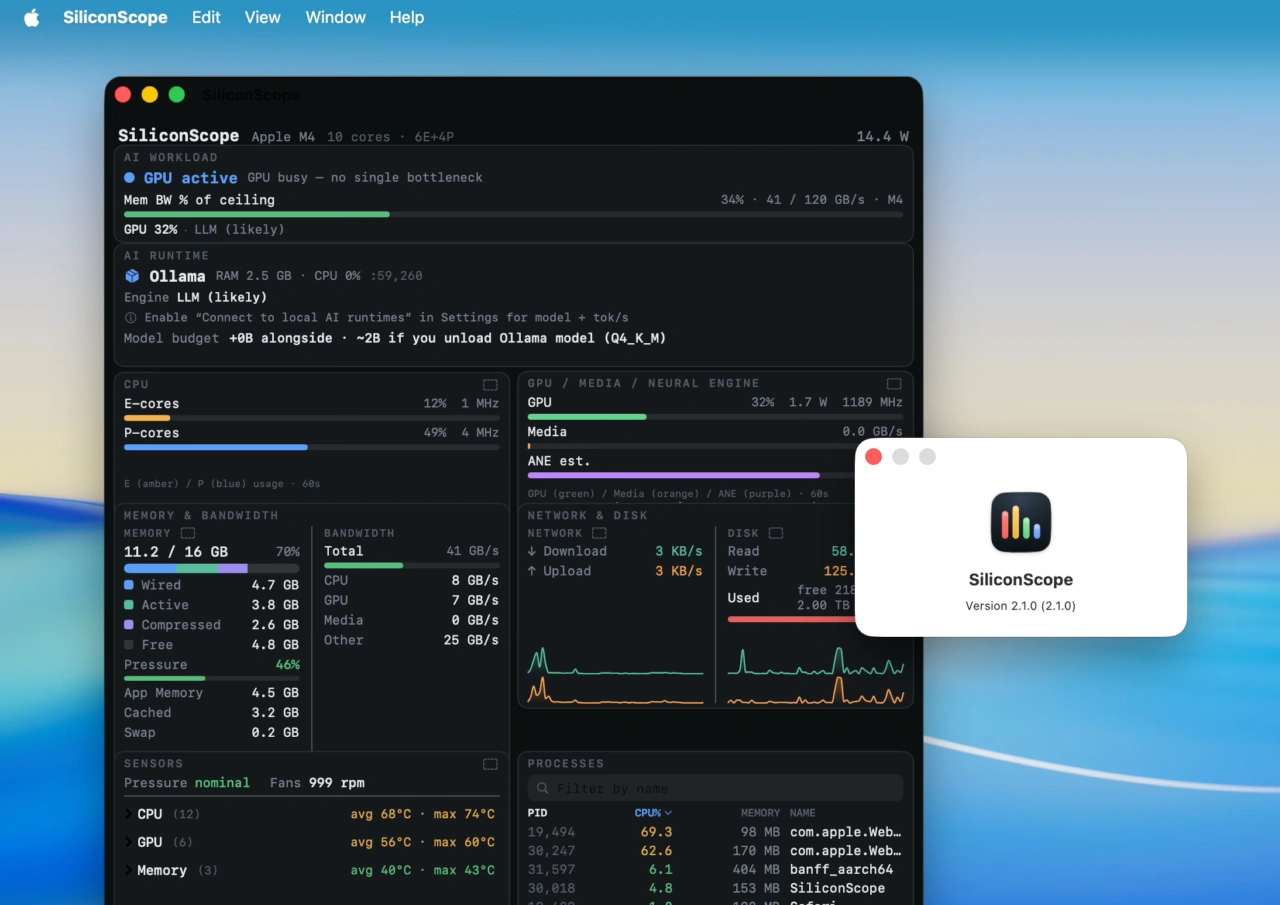Sort processes by CPU% column
The height and width of the screenshot is (905, 1280).
point(653,813)
